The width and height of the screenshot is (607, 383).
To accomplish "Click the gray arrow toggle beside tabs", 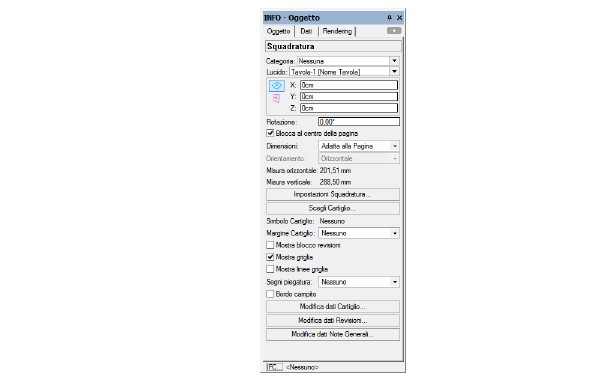I will (394, 31).
